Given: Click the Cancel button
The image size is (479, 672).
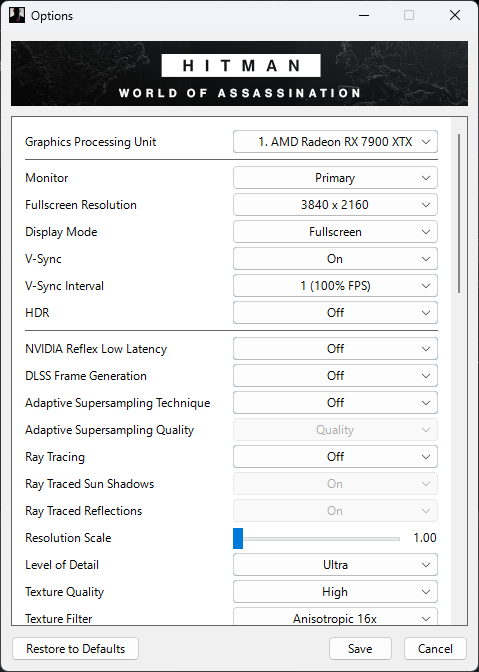Looking at the screenshot, I should pos(435,648).
